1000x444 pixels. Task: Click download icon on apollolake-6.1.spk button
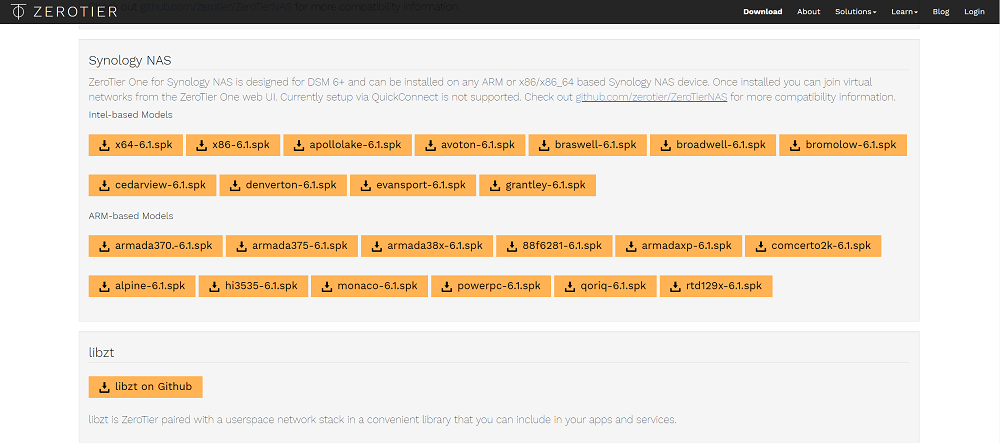point(298,145)
